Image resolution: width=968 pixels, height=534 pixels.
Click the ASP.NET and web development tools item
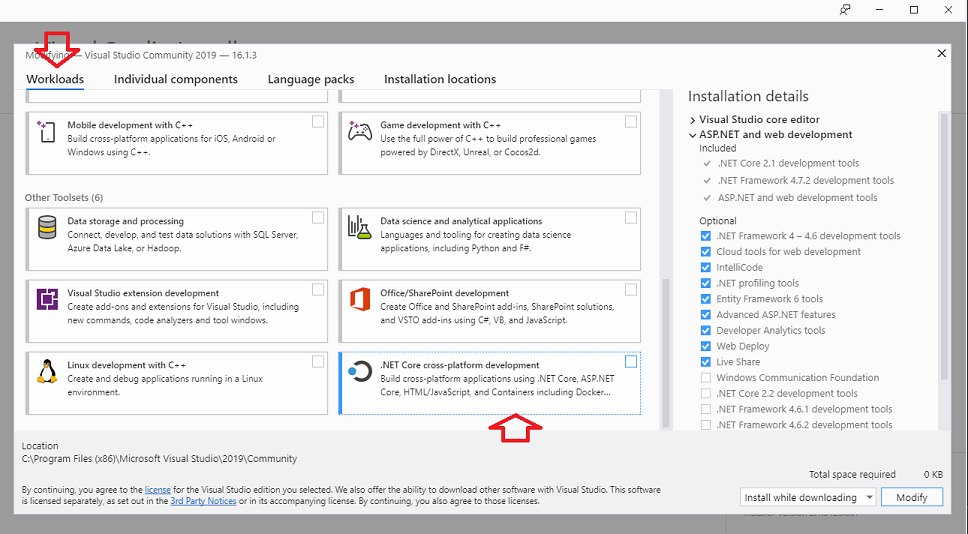pos(797,198)
